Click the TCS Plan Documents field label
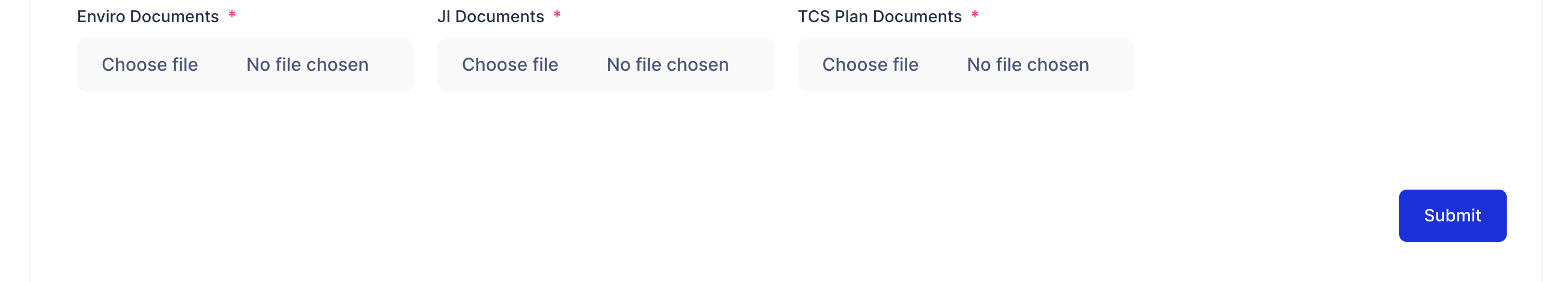The width and height of the screenshot is (1568, 282). point(879,16)
